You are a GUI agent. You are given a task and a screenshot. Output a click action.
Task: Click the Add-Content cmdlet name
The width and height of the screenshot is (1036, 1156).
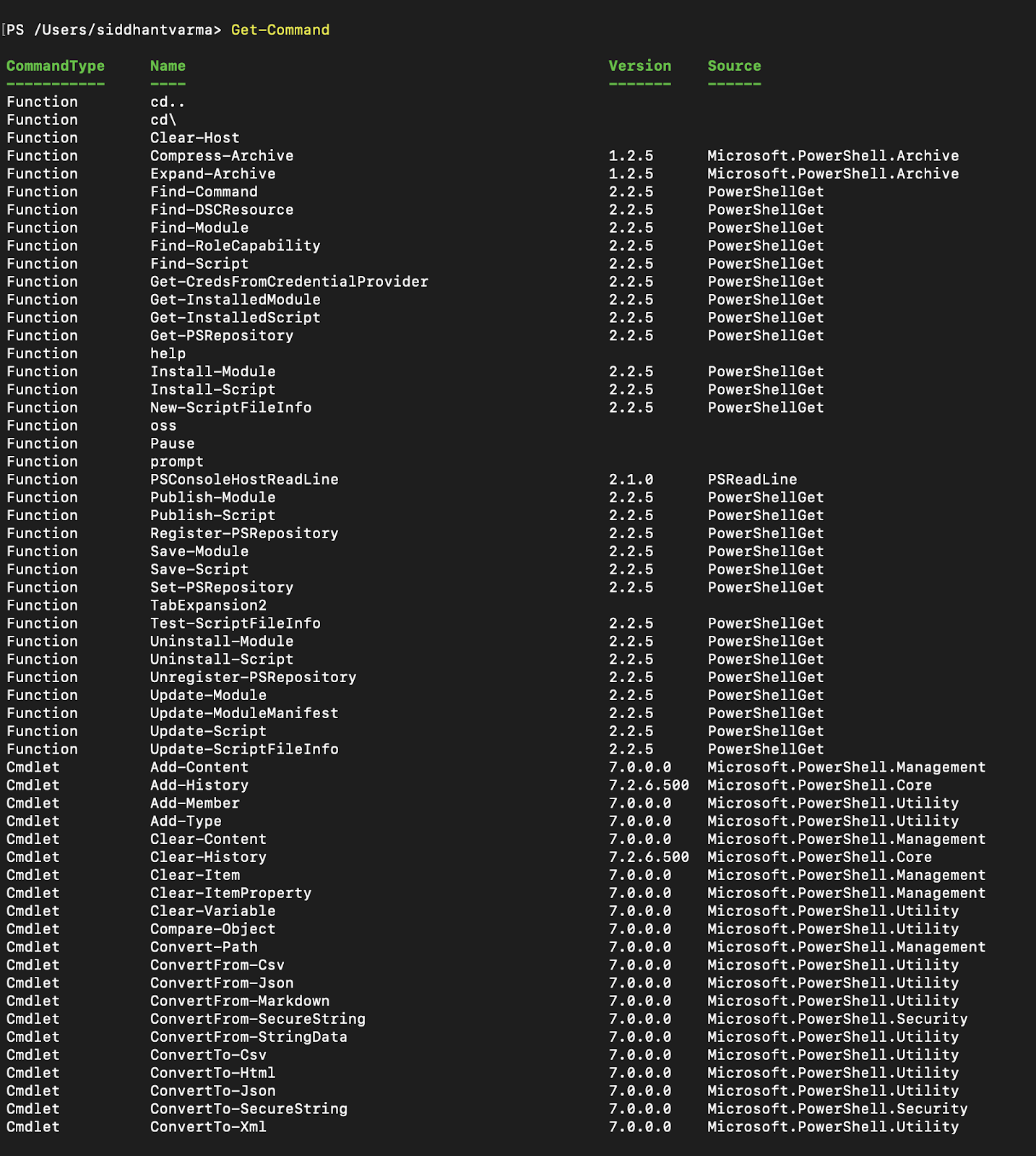tap(199, 767)
